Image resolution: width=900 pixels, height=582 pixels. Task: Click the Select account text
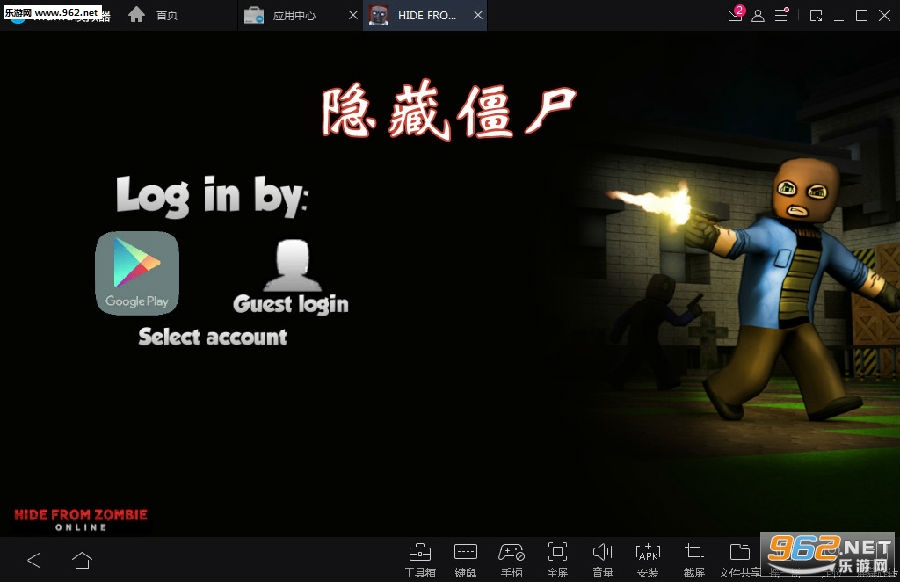[x=213, y=337]
